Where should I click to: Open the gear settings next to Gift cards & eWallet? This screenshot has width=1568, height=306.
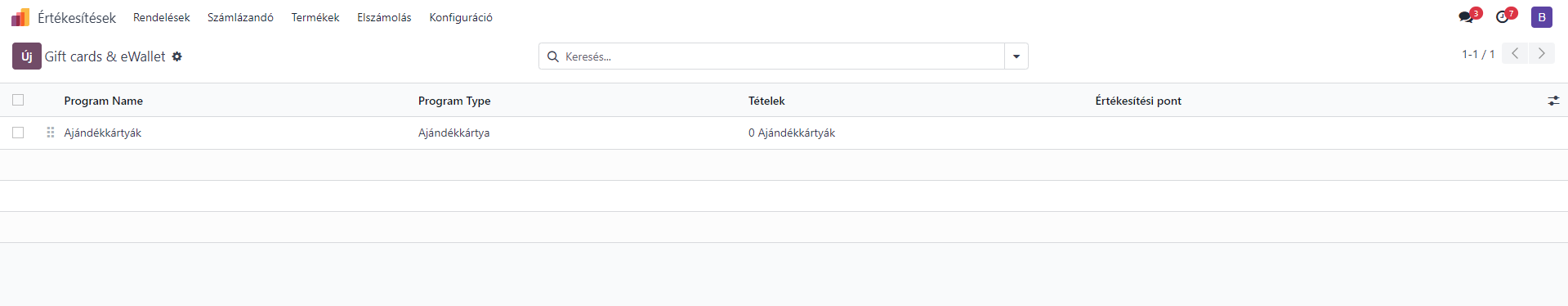pyautogui.click(x=177, y=56)
